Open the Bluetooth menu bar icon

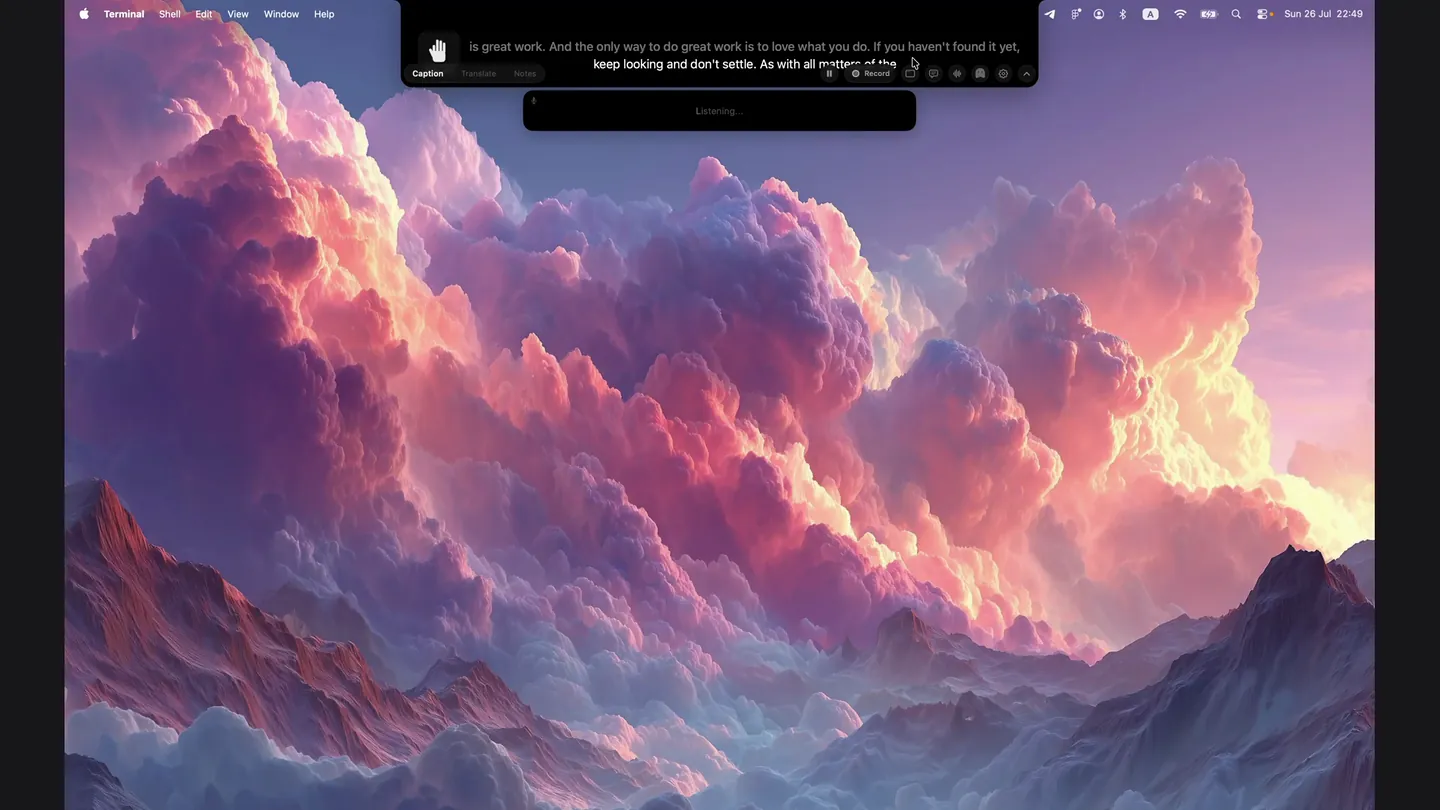(1123, 14)
